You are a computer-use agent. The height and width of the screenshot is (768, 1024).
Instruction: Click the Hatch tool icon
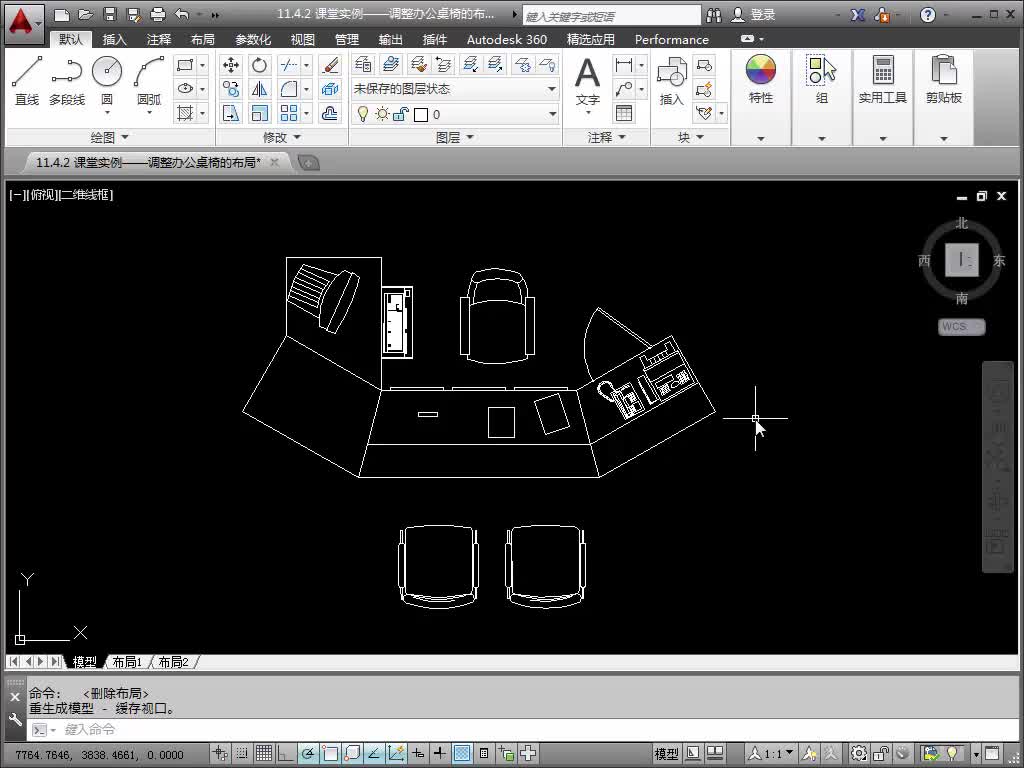click(185, 113)
